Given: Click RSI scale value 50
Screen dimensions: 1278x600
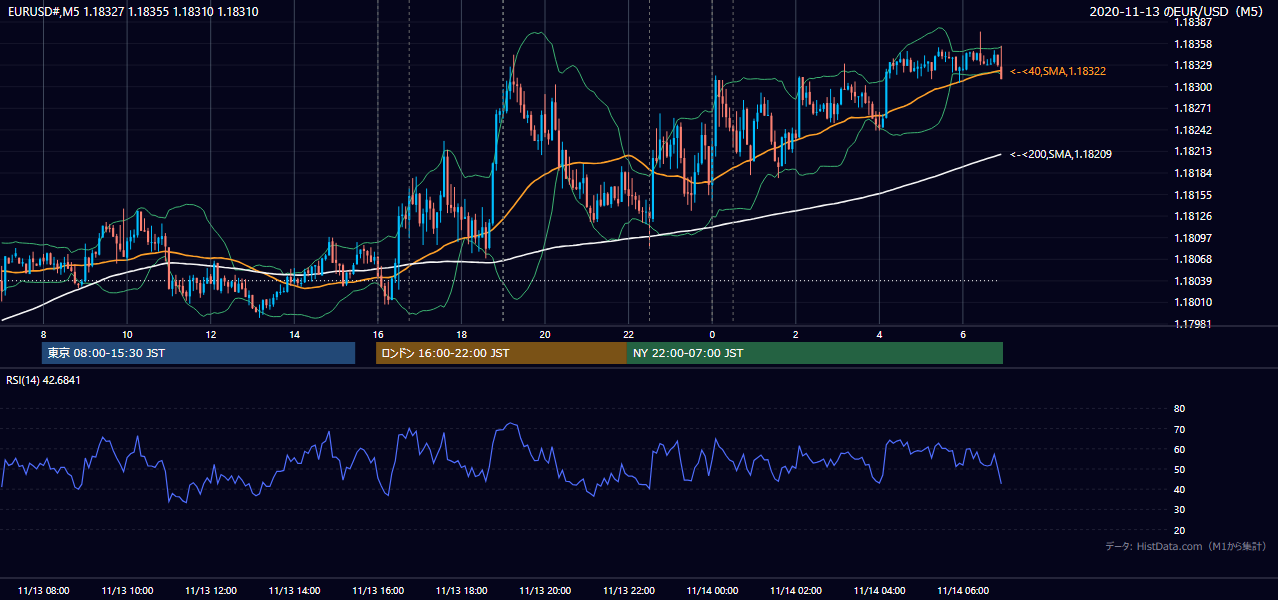Looking at the screenshot, I should click(1179, 469).
